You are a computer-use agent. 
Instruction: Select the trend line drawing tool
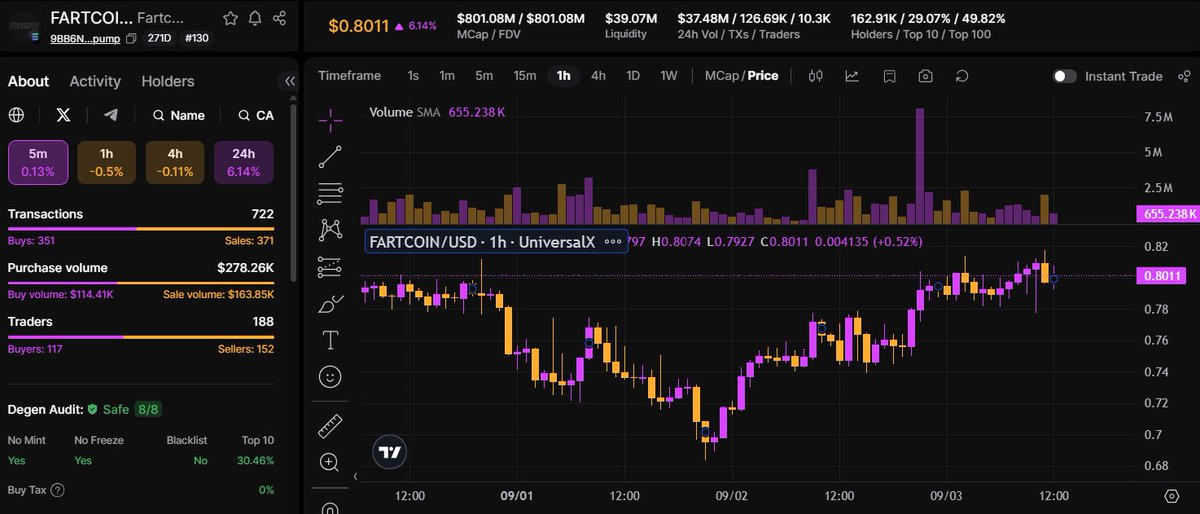(x=330, y=156)
